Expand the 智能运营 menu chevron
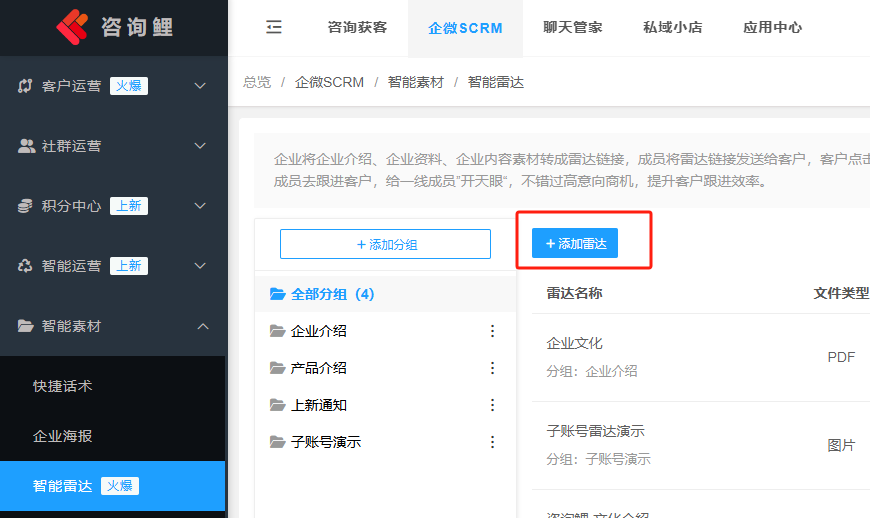This screenshot has height=518, width=870. point(200,266)
